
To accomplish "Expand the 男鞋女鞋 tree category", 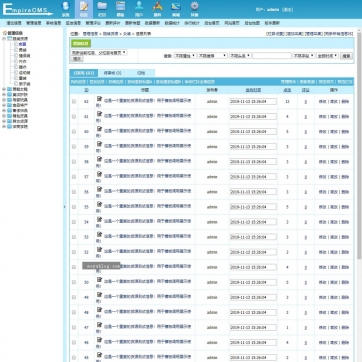I will tap(4, 89).
